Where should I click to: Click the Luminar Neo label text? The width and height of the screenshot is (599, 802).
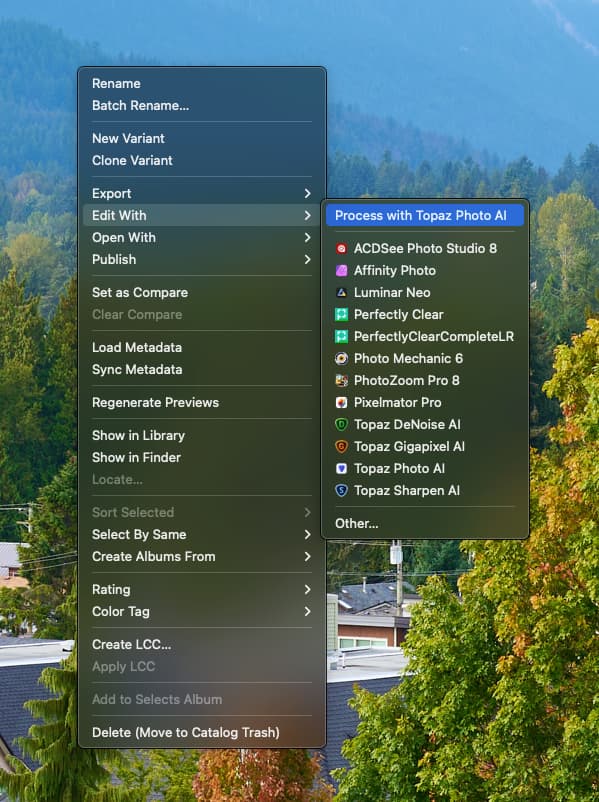[x=392, y=293]
